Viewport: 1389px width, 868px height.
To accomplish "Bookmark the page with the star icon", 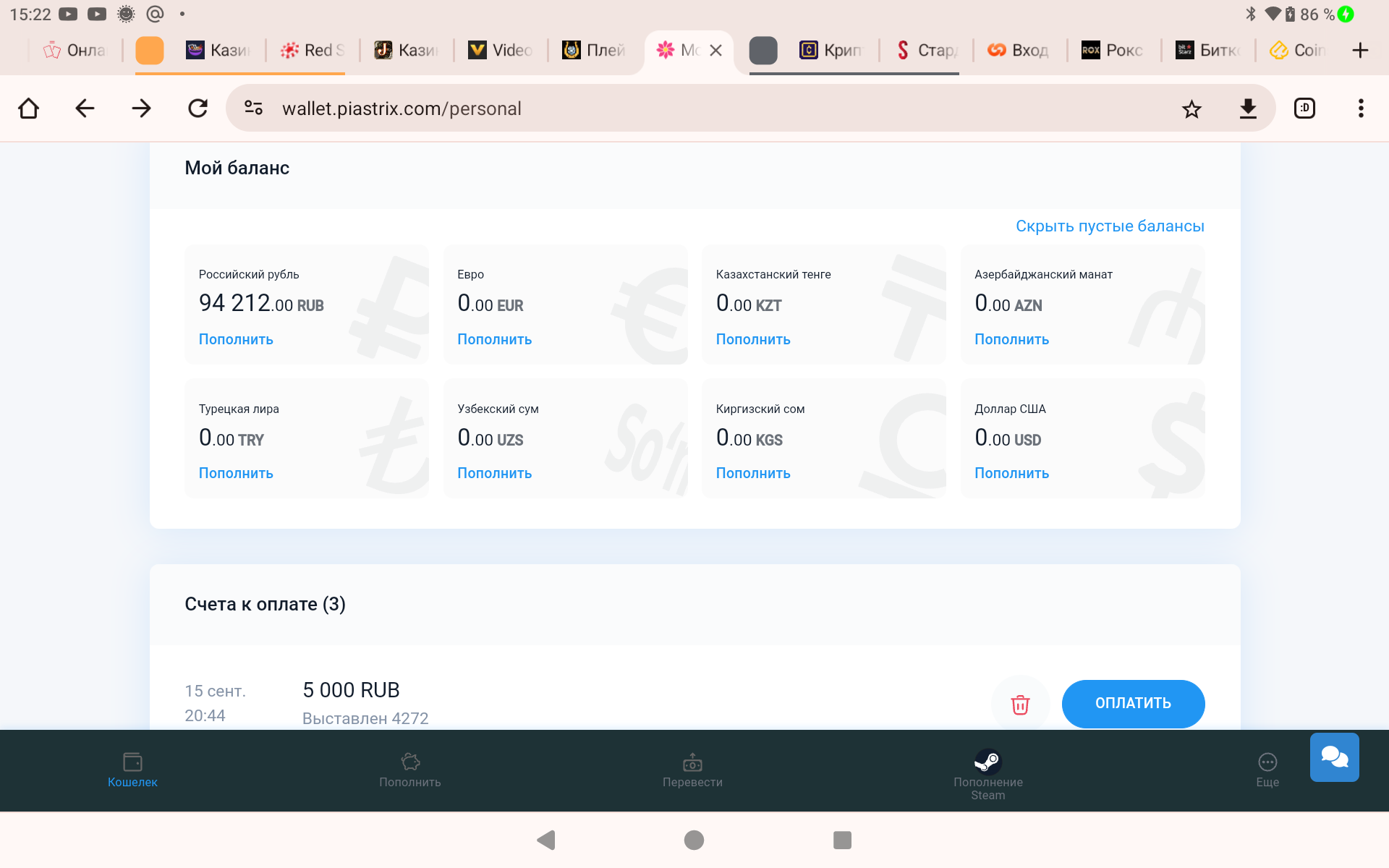I will click(1192, 109).
